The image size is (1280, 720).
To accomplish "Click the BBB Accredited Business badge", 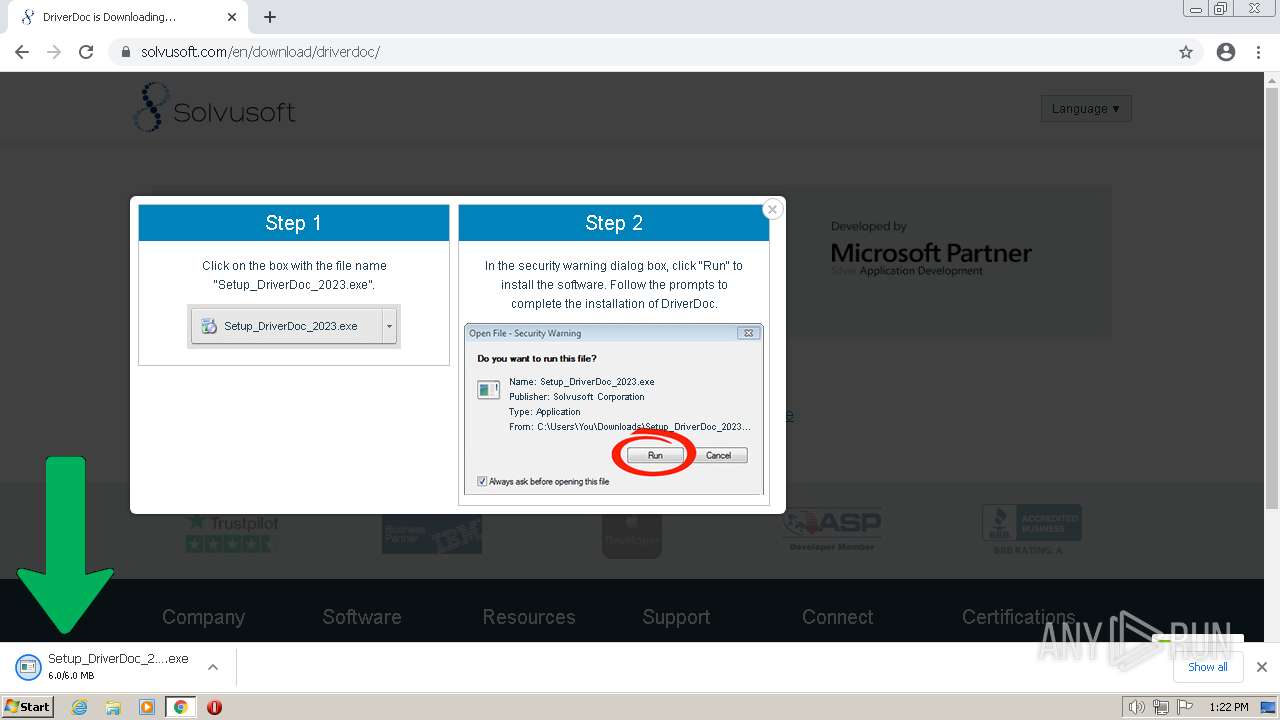I will (x=1032, y=530).
